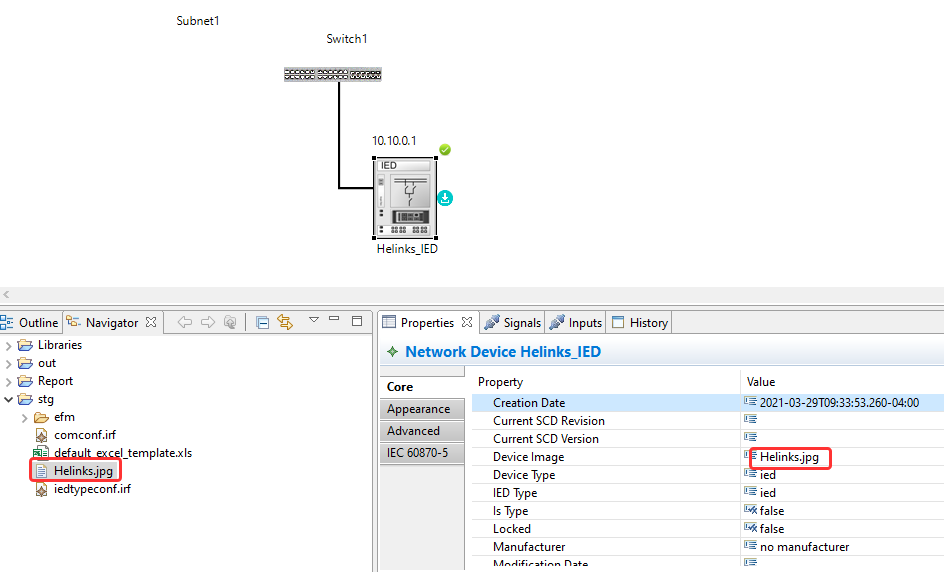Click the Switch1 device icon in the diagram

[x=332, y=74]
